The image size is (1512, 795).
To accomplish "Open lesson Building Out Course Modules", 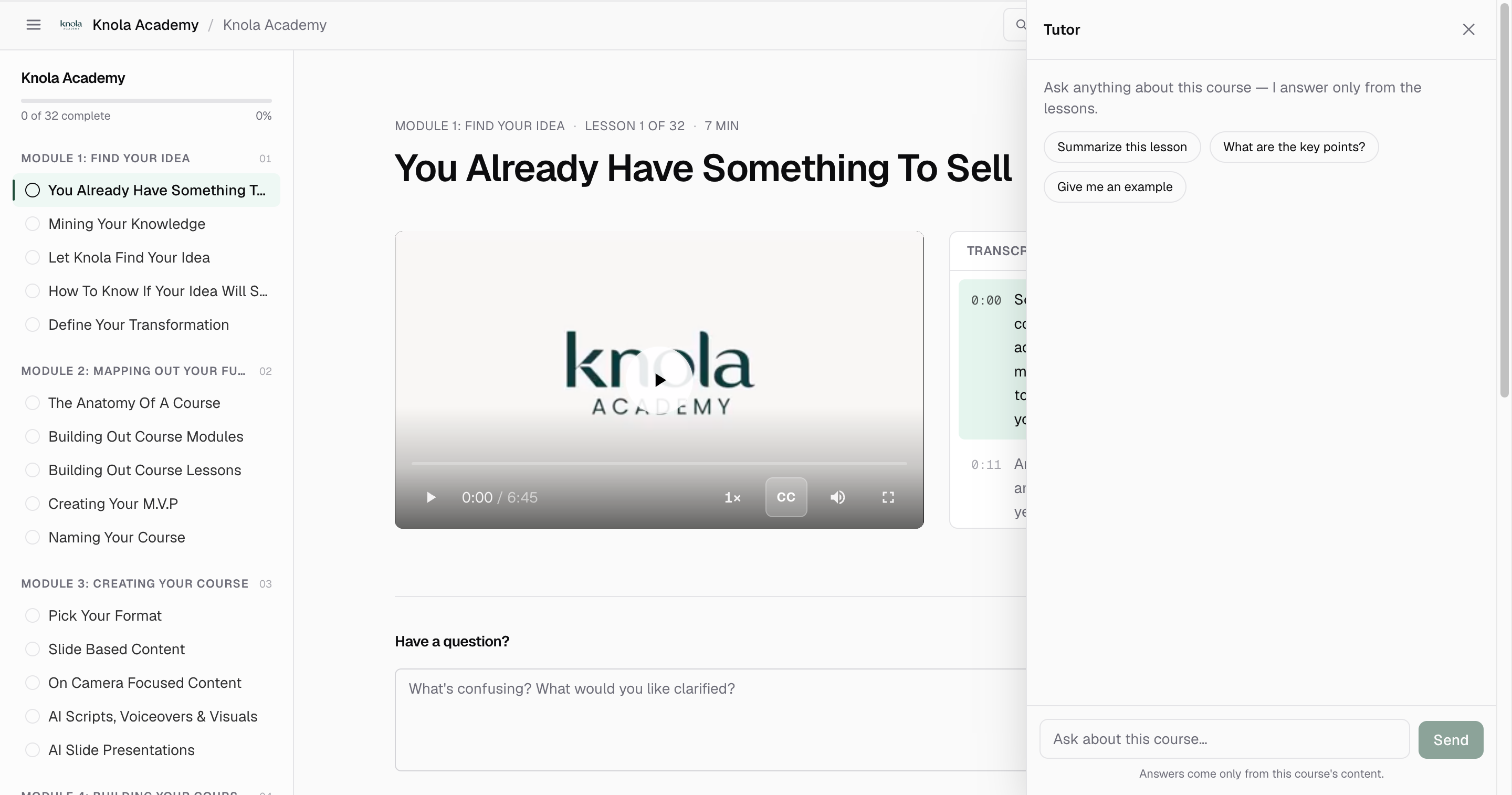I will [147, 437].
